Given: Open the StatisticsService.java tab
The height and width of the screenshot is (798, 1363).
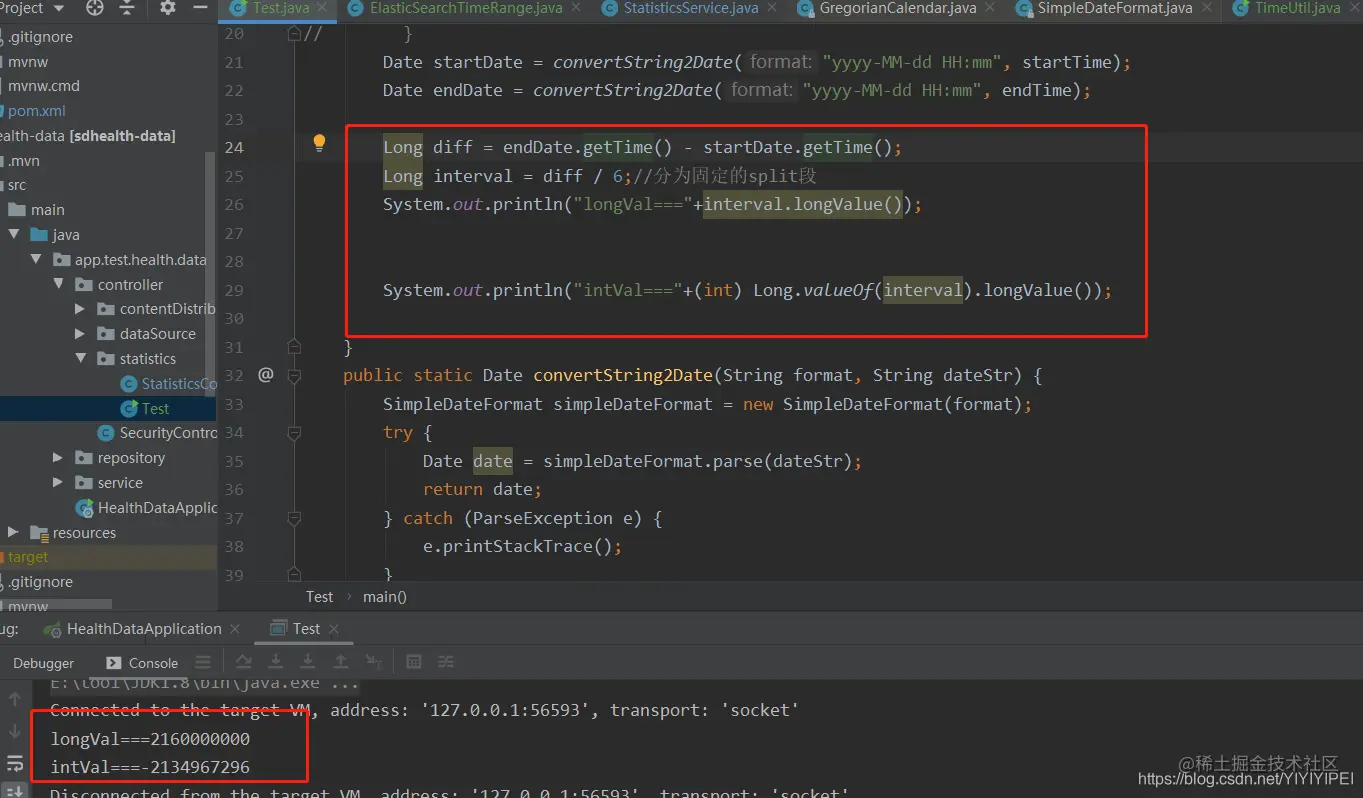Looking at the screenshot, I should 691,8.
